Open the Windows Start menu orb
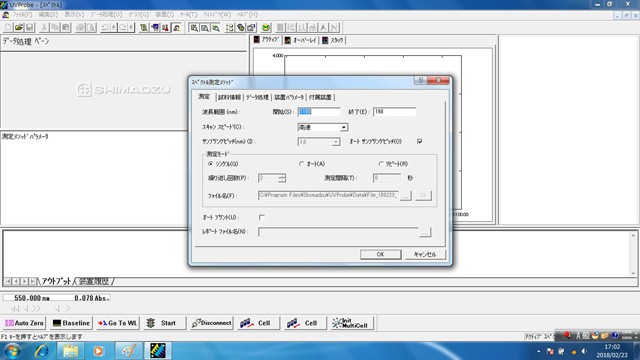Viewport: 640px width, 360px height. click(x=12, y=351)
